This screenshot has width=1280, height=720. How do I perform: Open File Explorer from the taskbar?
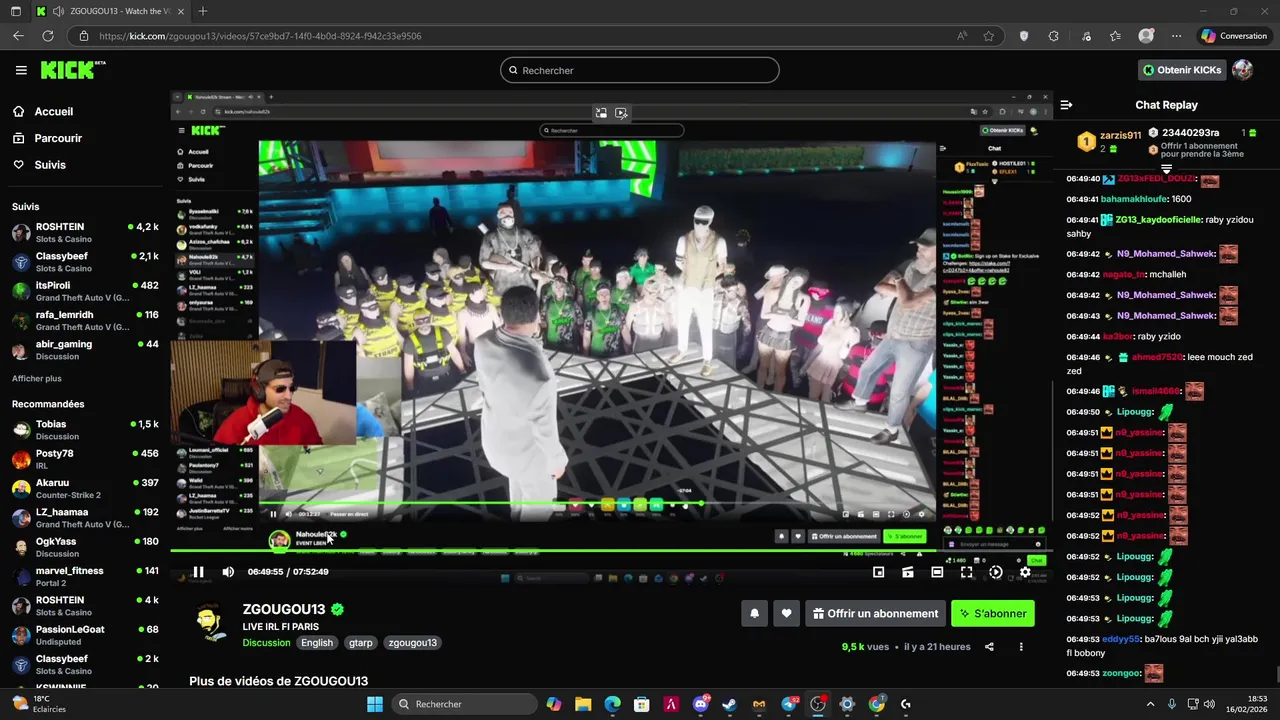click(x=583, y=704)
